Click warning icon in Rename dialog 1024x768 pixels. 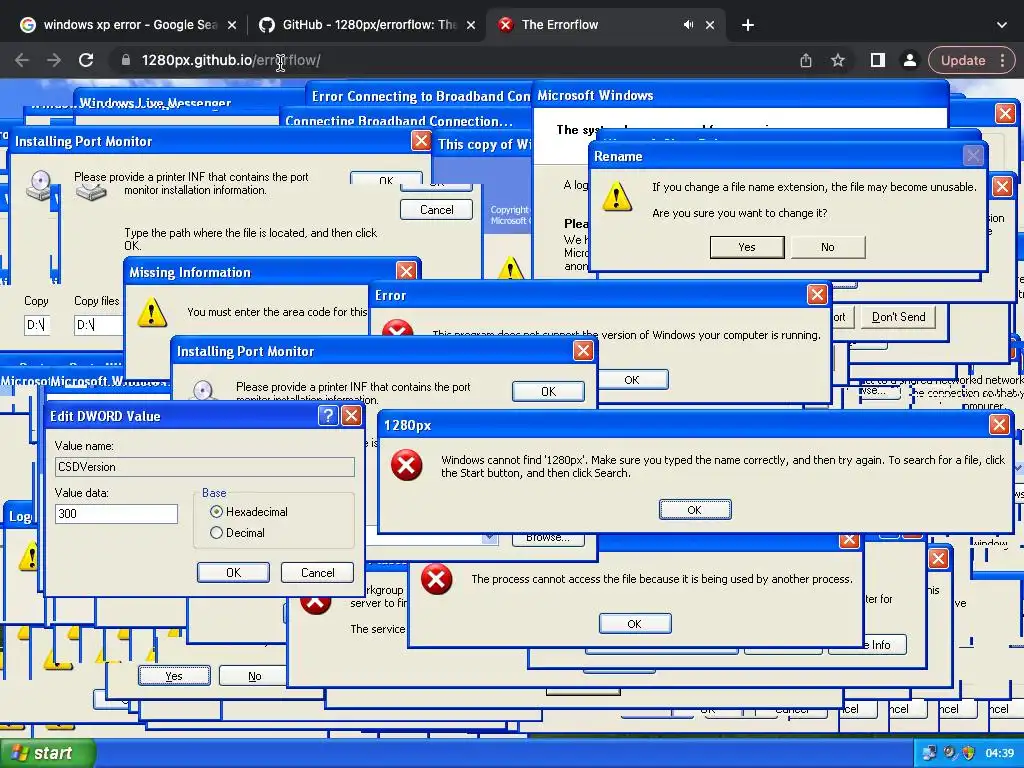click(x=616, y=196)
